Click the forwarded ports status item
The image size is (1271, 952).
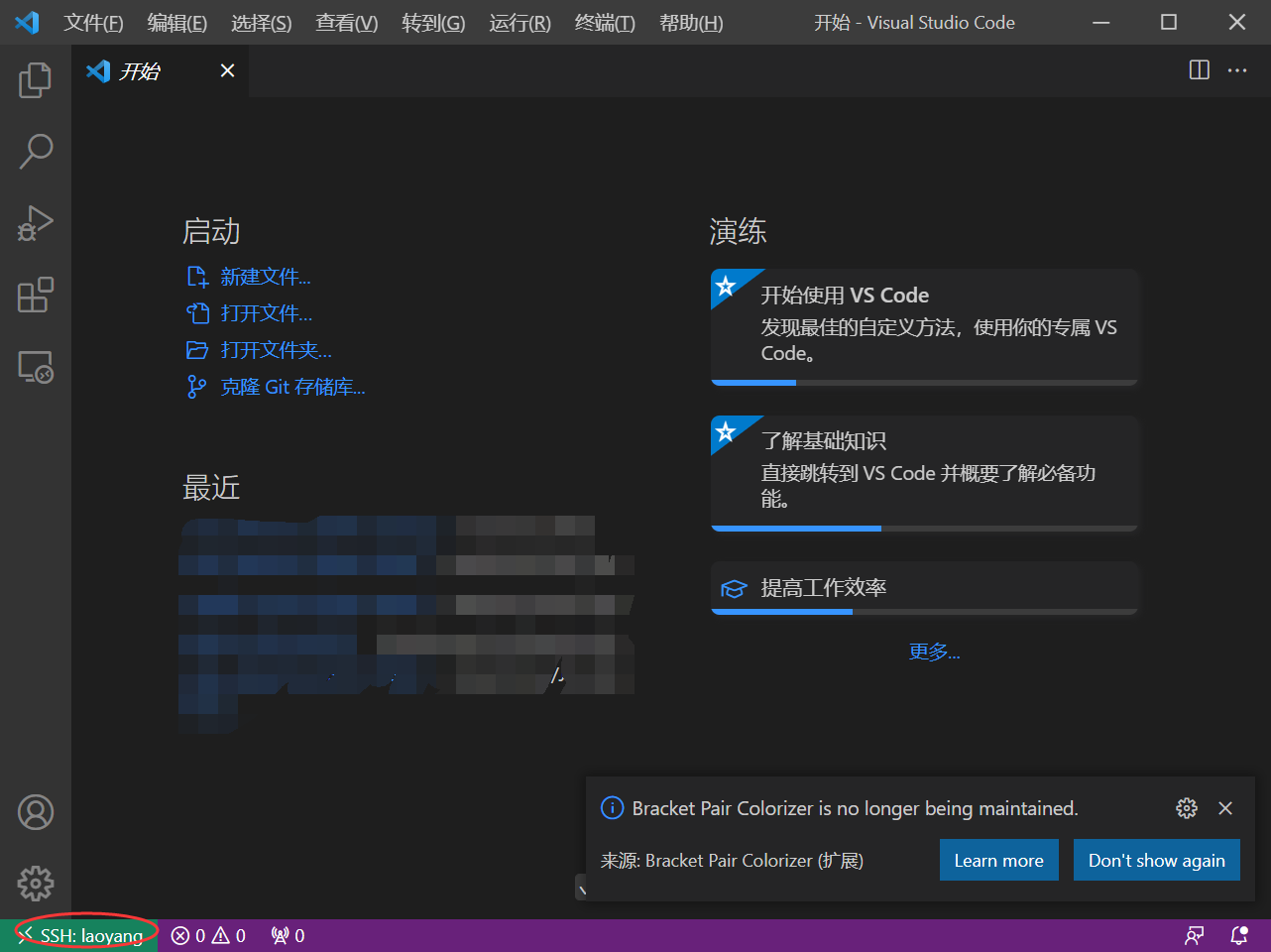point(288,935)
